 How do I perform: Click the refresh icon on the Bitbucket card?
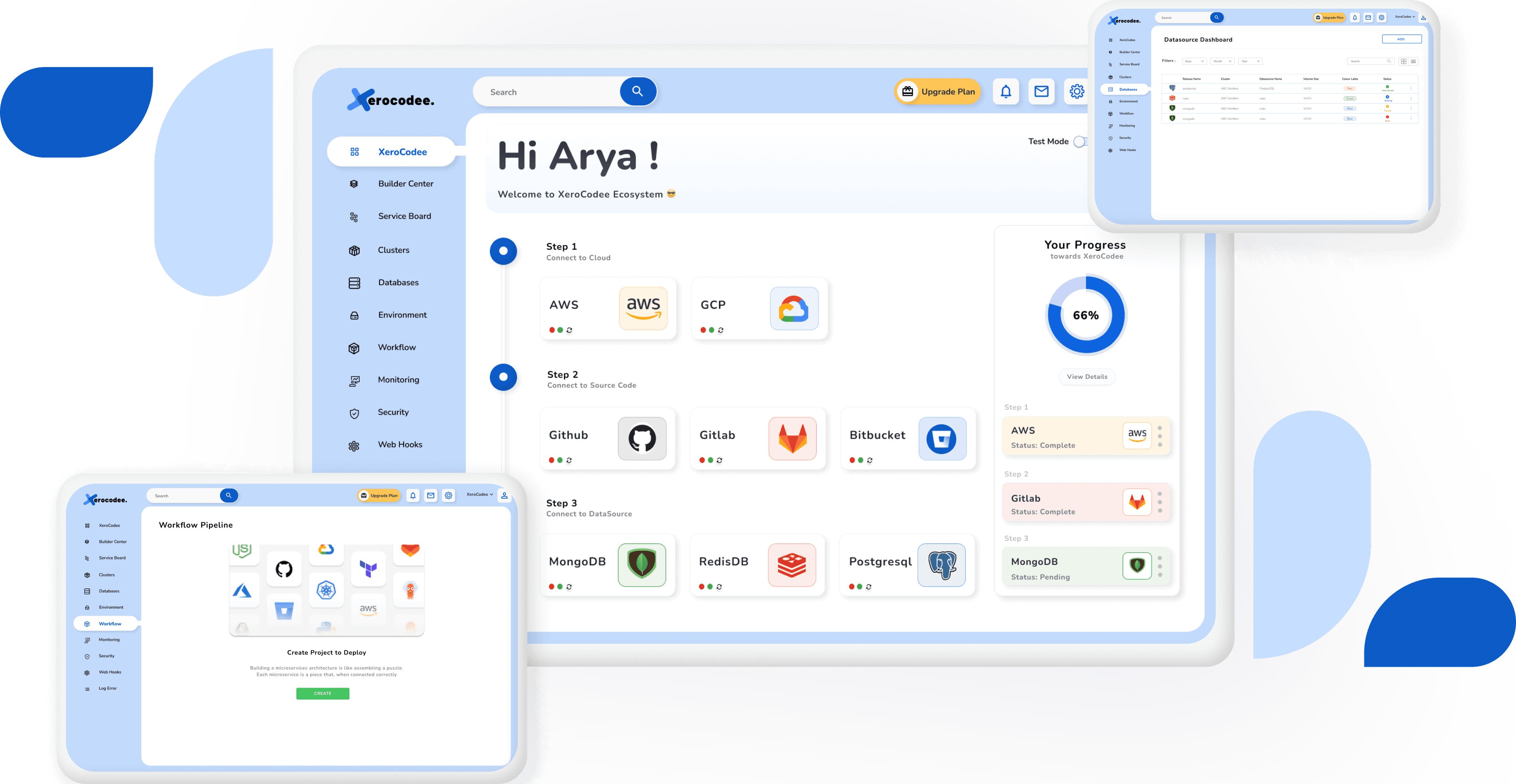tap(869, 460)
